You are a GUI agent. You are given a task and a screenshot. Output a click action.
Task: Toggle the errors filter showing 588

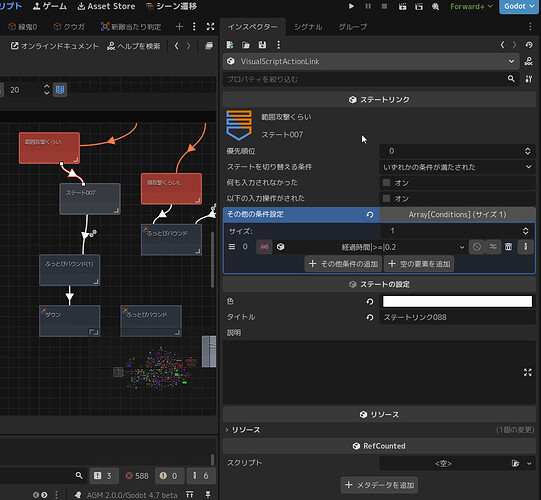[137, 476]
